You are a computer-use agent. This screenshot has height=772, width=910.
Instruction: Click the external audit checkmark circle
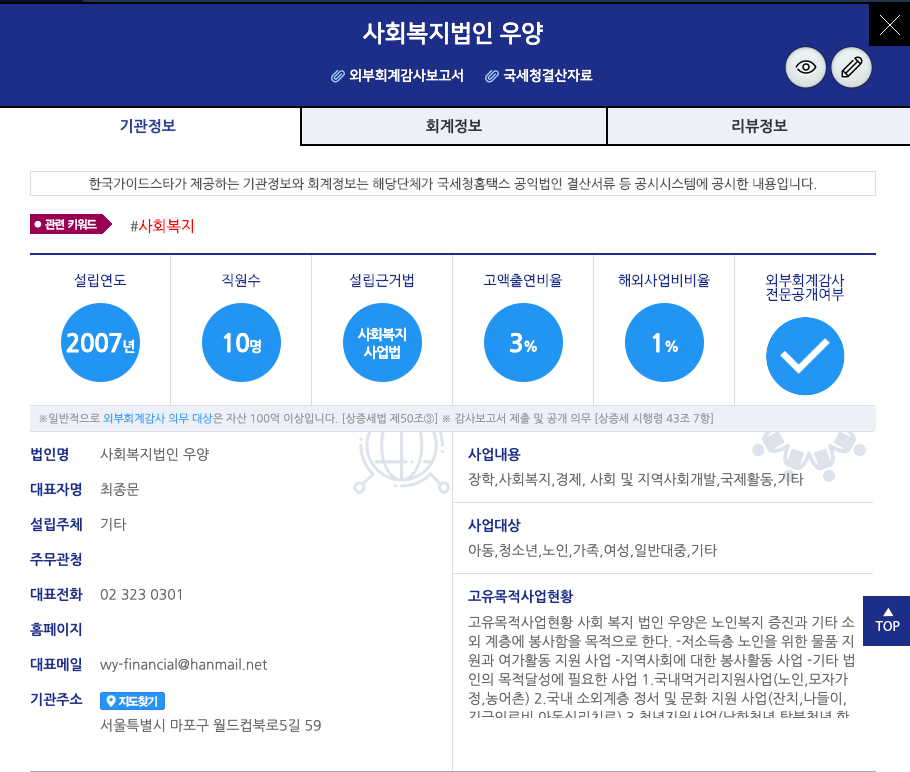pyautogui.click(x=805, y=356)
